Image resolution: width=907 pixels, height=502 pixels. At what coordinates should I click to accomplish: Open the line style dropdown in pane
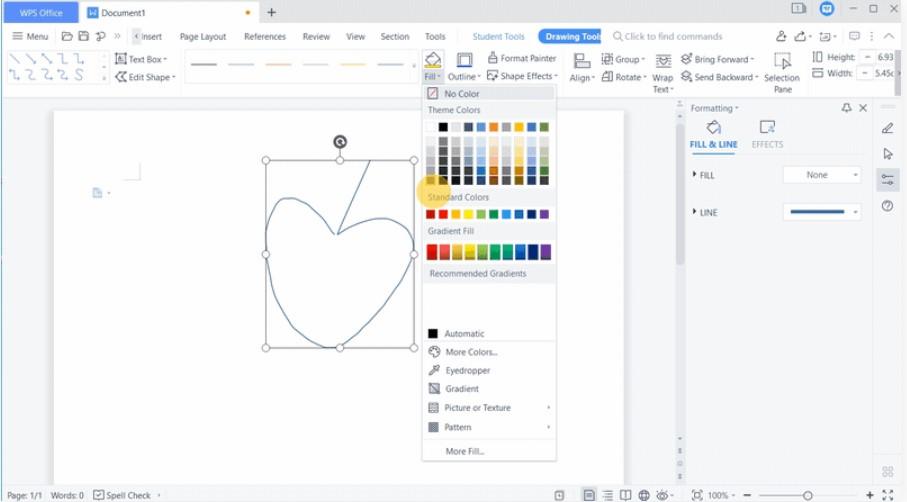[x=821, y=212]
